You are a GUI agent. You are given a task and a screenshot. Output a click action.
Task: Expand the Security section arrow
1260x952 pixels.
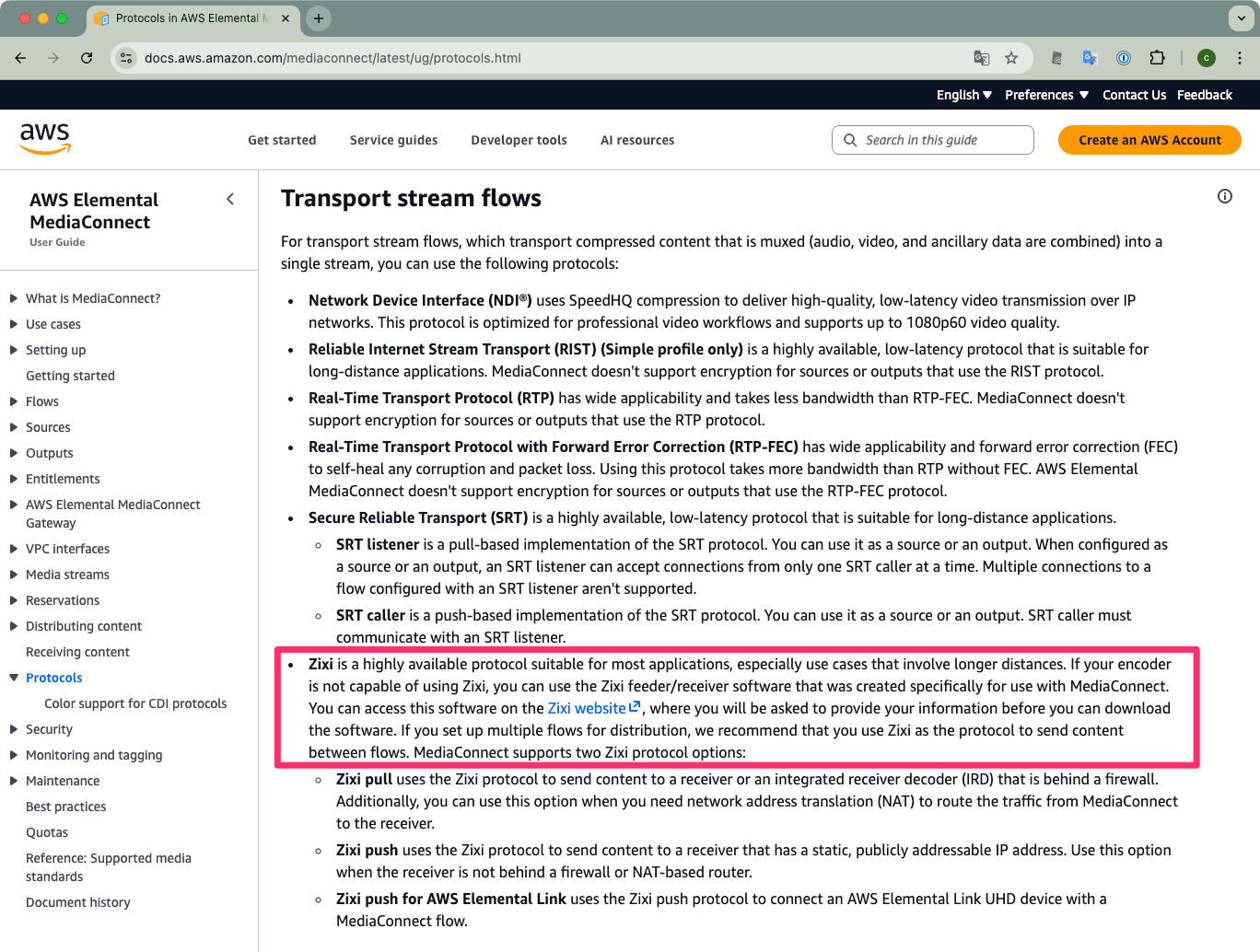(14, 729)
